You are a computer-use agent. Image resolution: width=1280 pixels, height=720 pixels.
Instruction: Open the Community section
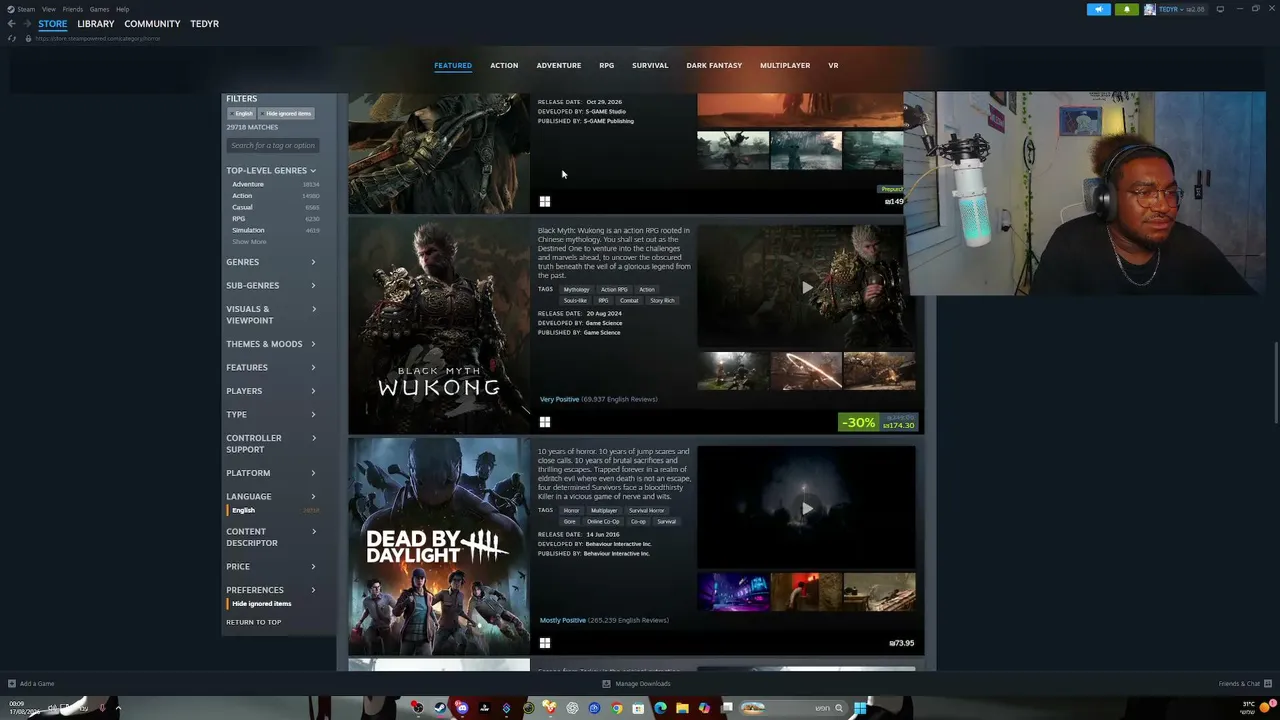[x=153, y=24]
